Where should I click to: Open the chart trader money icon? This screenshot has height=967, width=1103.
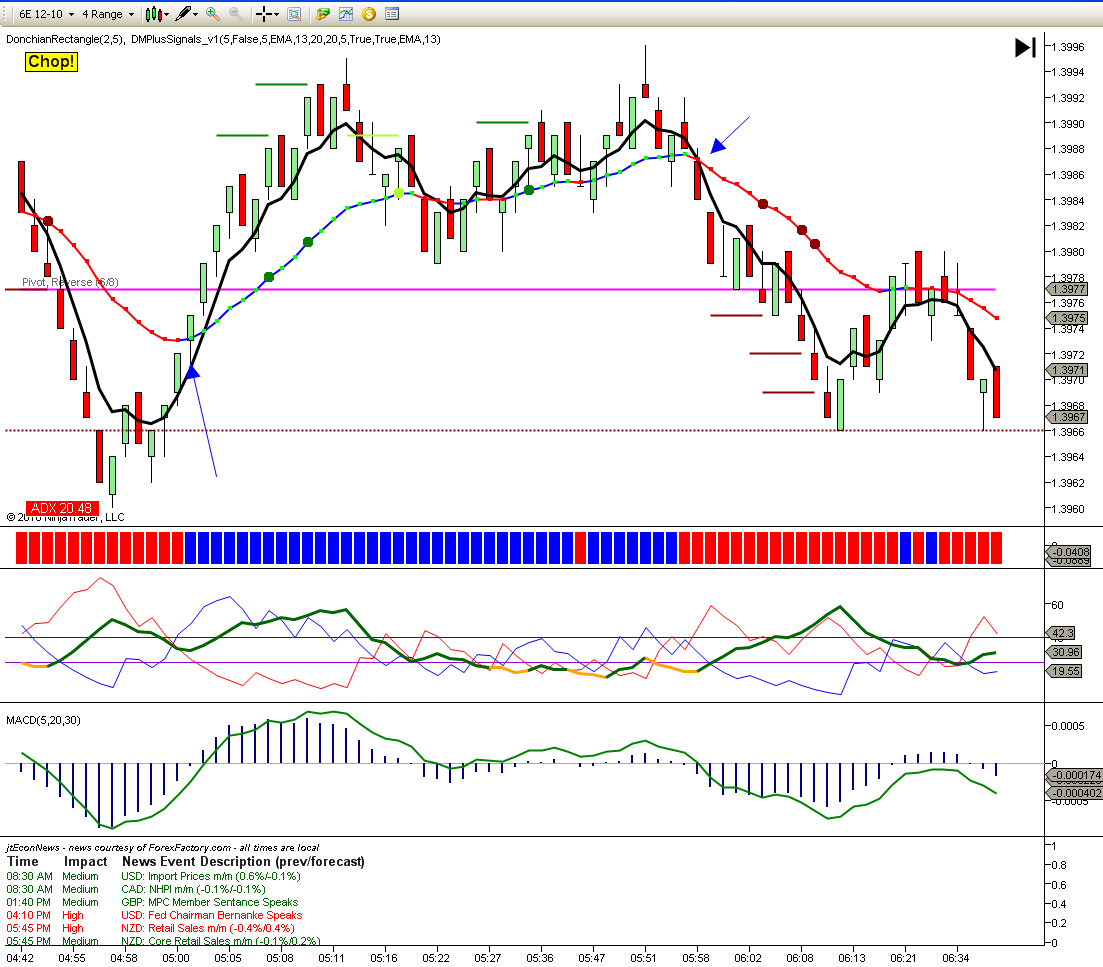(323, 13)
